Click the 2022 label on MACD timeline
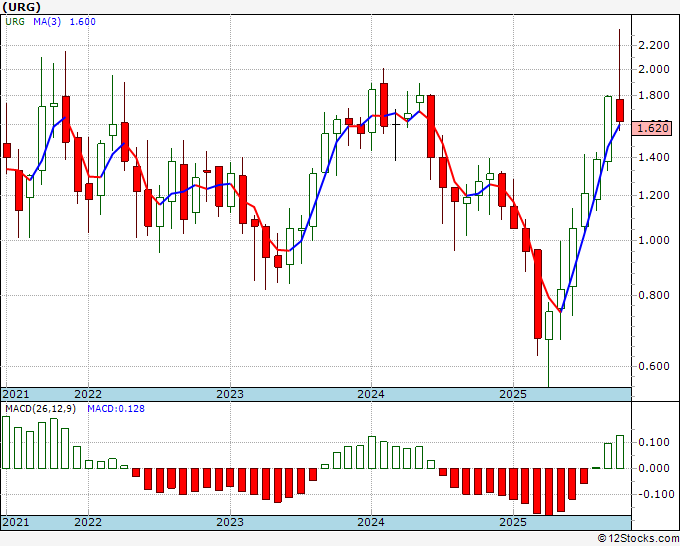 tap(88, 522)
